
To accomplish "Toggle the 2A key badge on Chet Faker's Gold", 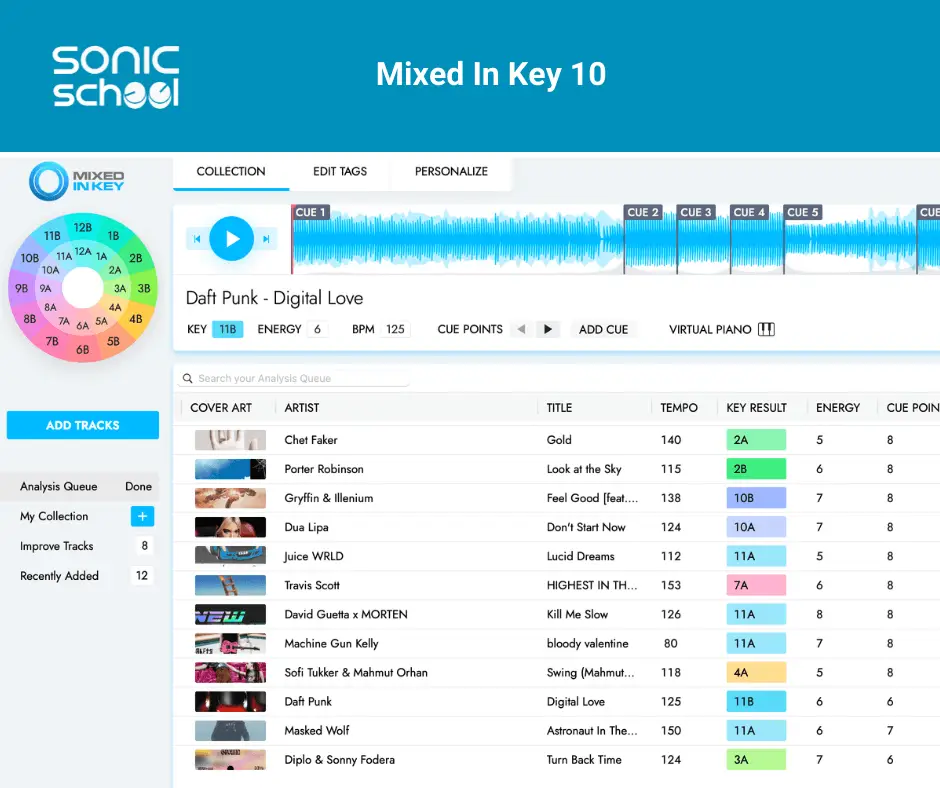I will point(755,439).
